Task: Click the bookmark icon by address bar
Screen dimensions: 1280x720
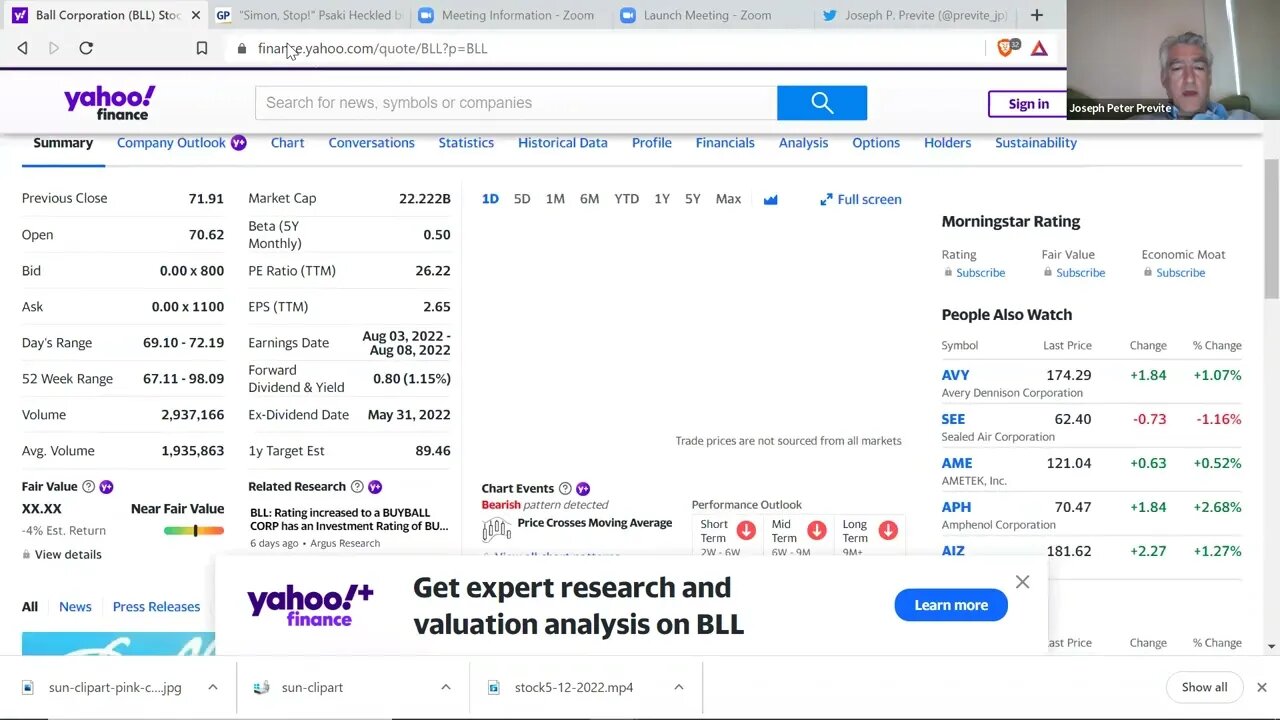Action: 202,48
